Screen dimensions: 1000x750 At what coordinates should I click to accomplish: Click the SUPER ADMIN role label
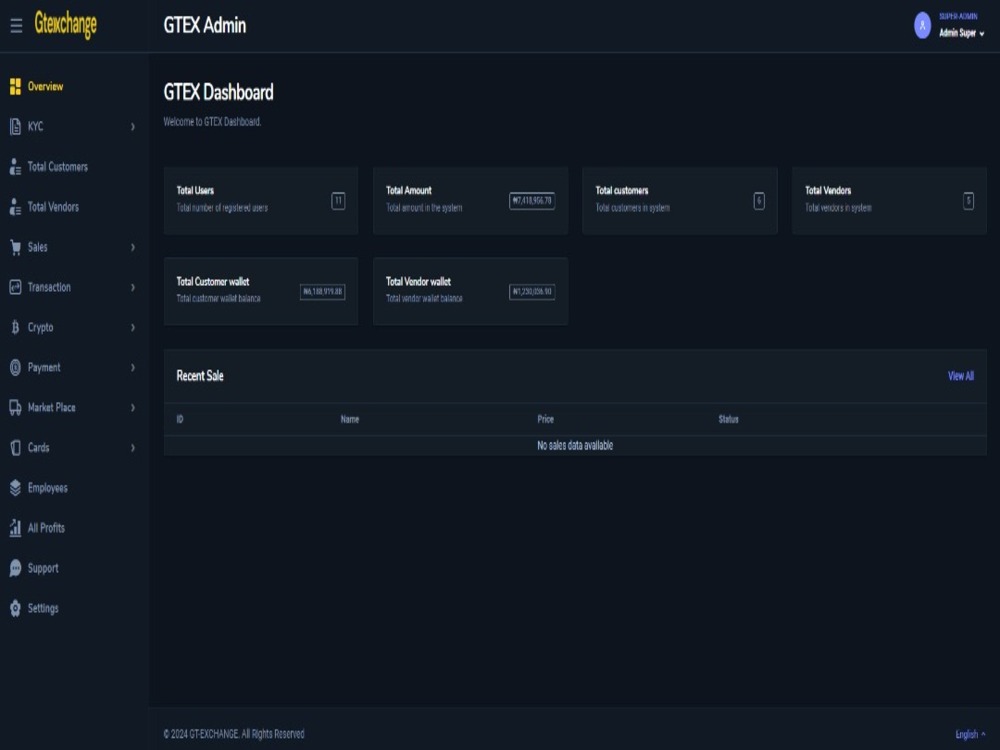(x=958, y=17)
